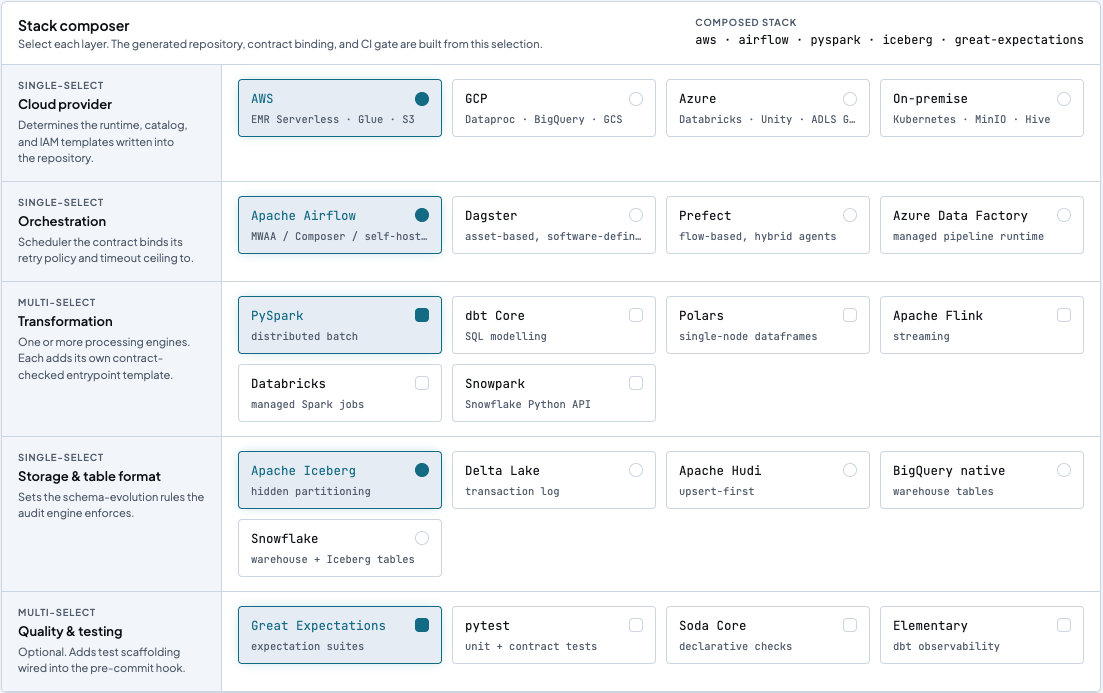Enable the pytest checkbox

(636, 625)
